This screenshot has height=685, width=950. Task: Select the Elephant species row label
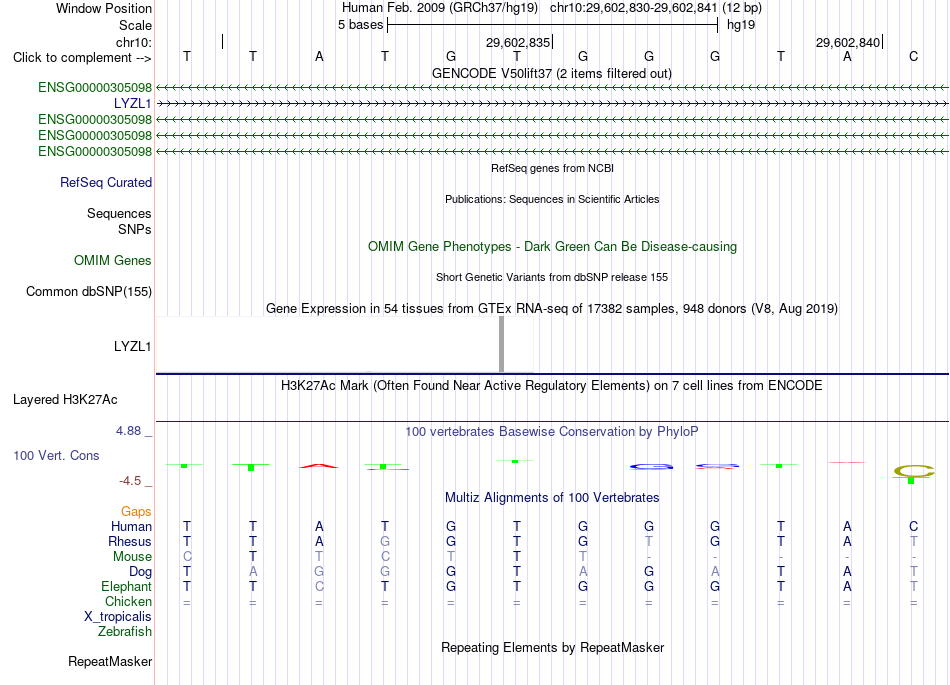coord(126,586)
